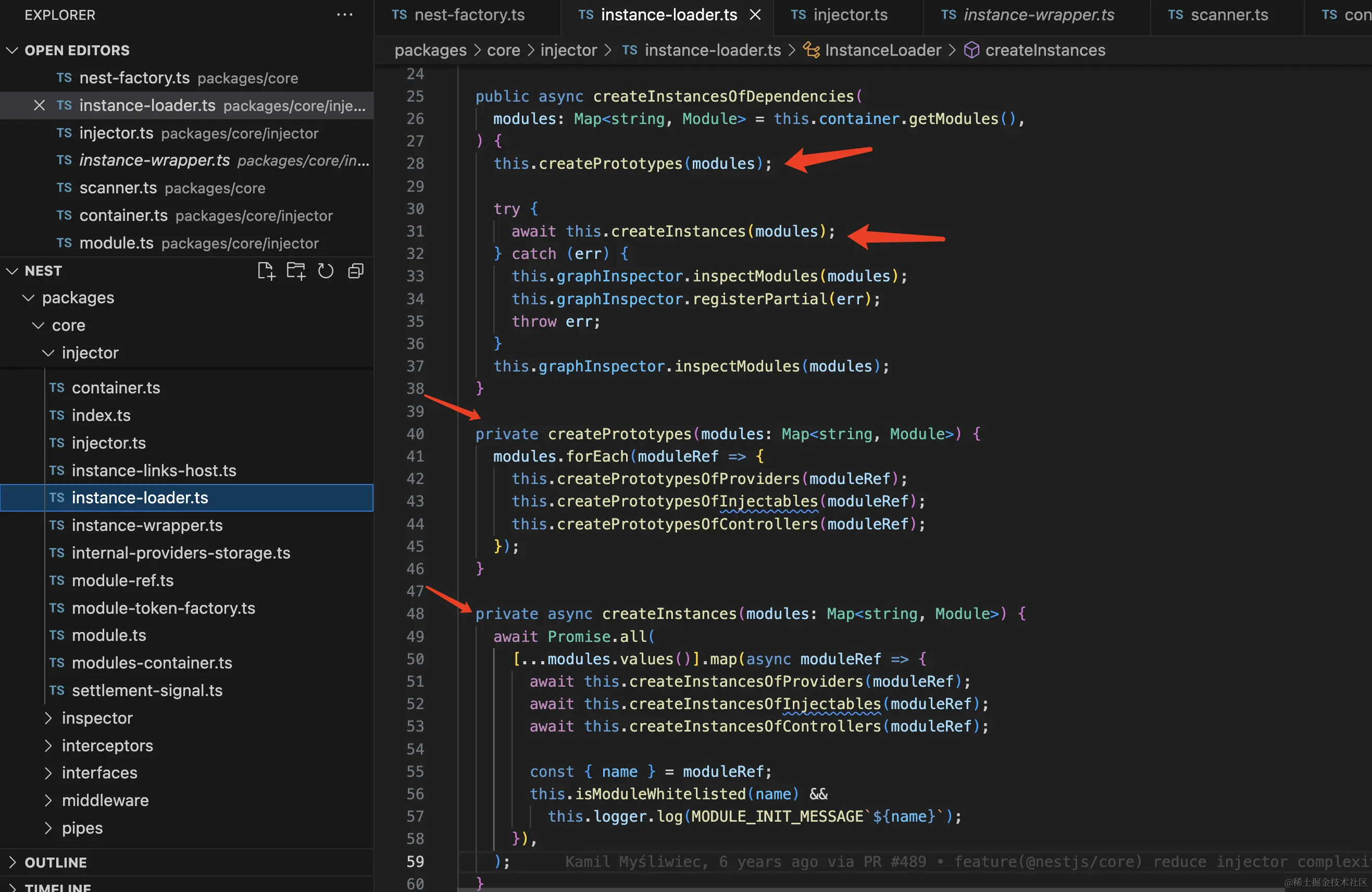The height and width of the screenshot is (892, 1372).
Task: Click createInstances method icon in breadcrumb
Action: [x=971, y=50]
